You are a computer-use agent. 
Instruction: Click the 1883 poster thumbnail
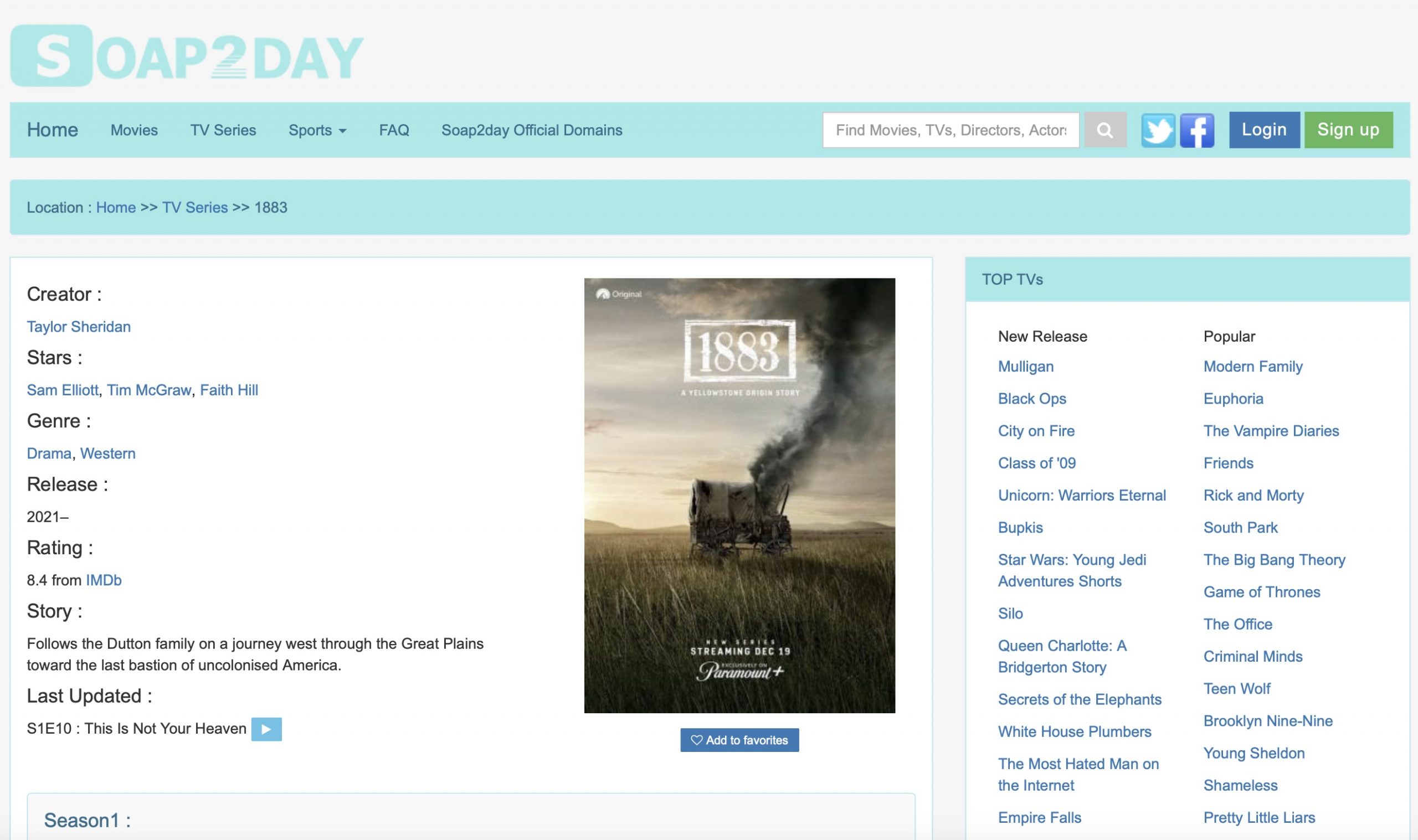click(x=739, y=495)
